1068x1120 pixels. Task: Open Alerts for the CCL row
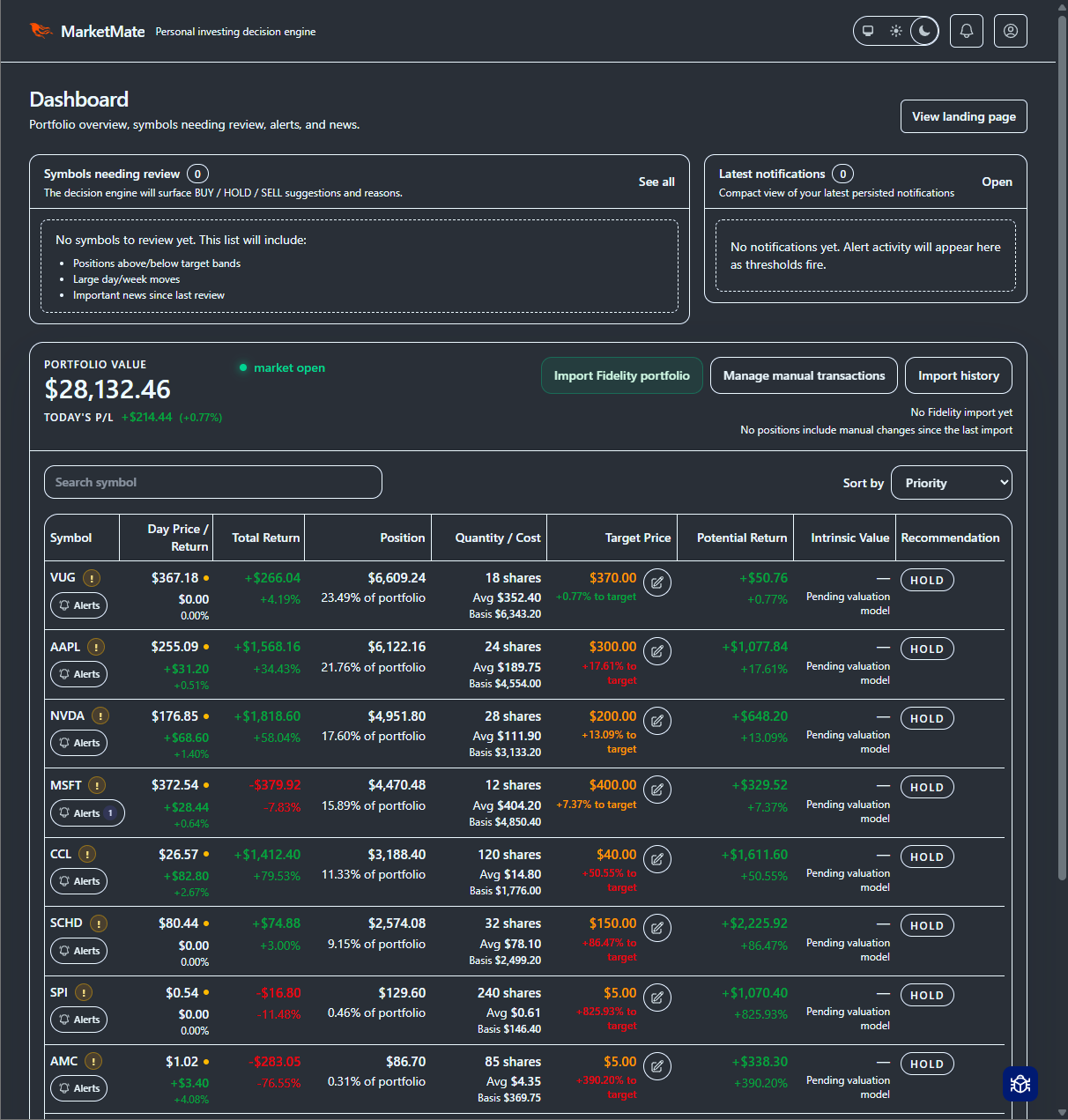(x=78, y=881)
